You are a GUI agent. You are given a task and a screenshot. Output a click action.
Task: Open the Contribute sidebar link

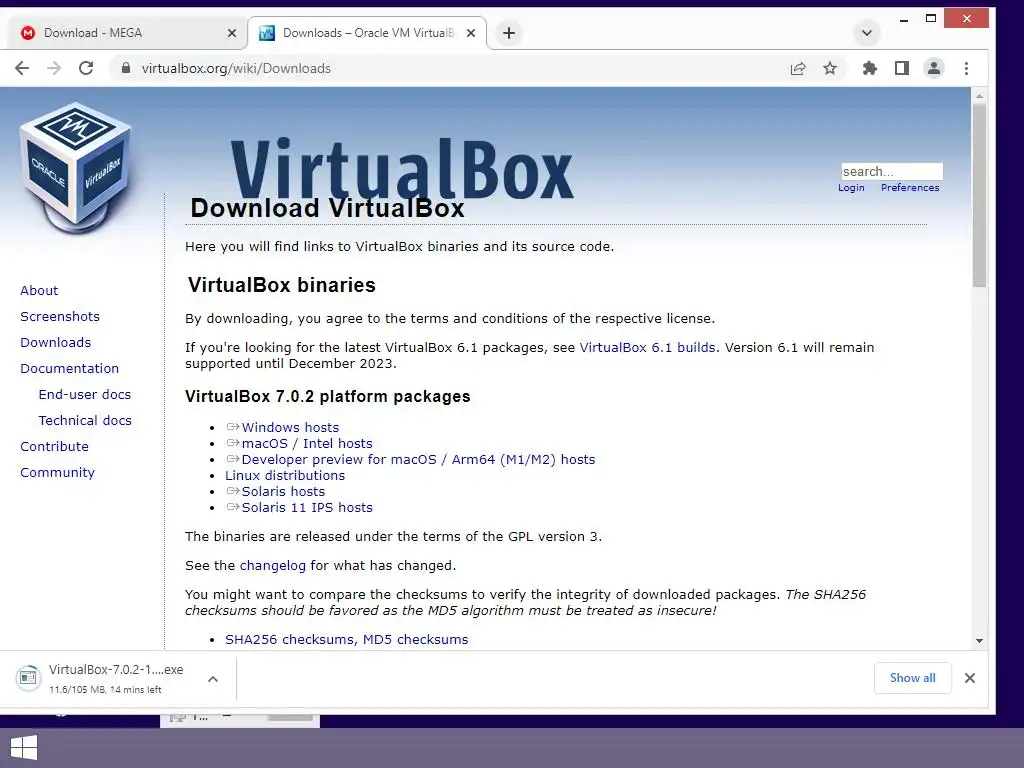tap(54, 447)
